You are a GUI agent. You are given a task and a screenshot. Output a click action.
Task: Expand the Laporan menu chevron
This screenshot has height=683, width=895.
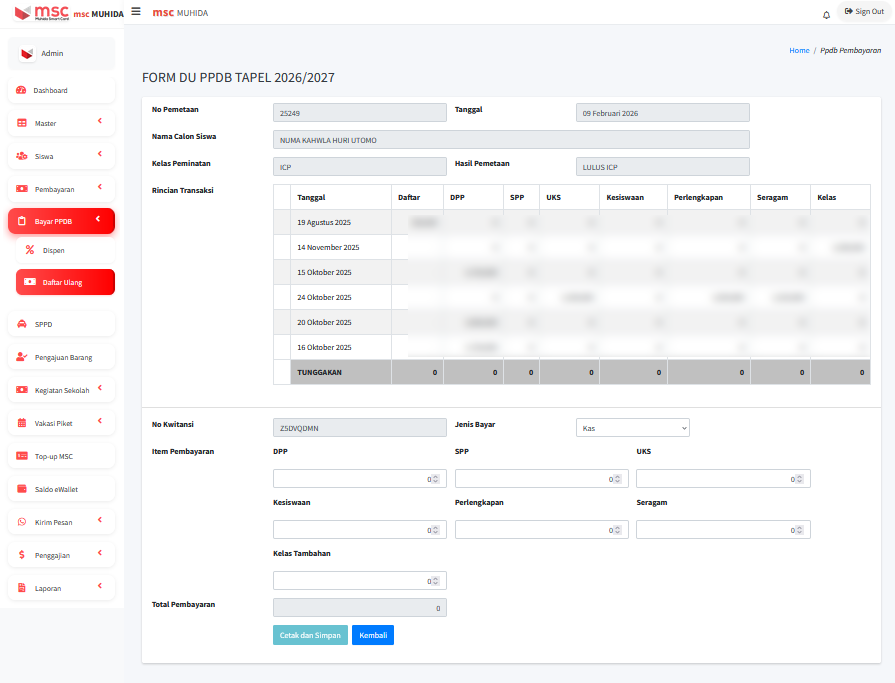[100, 587]
